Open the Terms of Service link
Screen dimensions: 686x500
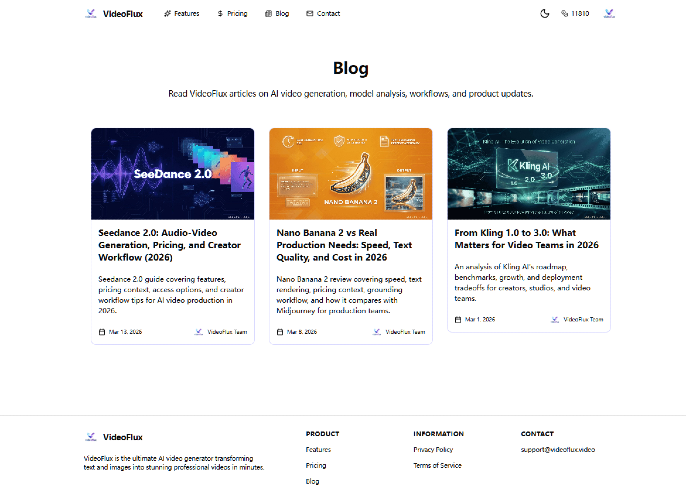pyautogui.click(x=438, y=465)
